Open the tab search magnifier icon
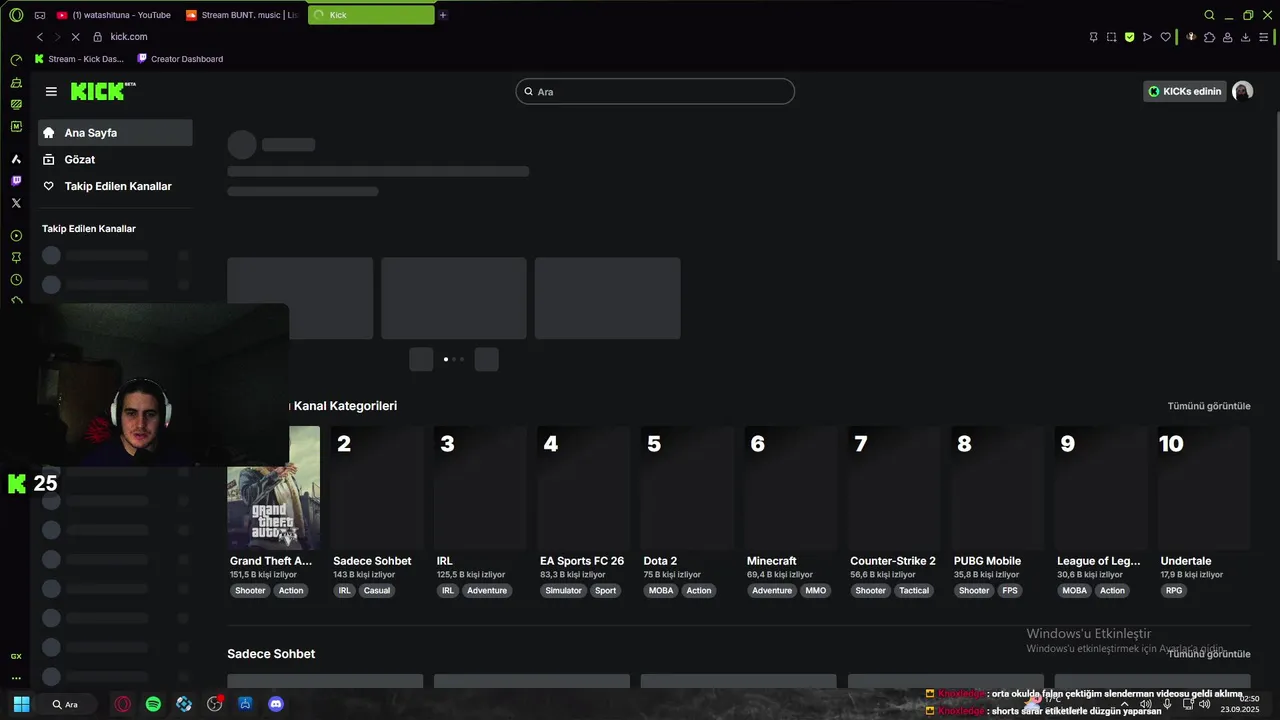This screenshot has width=1280, height=720. (x=1209, y=15)
